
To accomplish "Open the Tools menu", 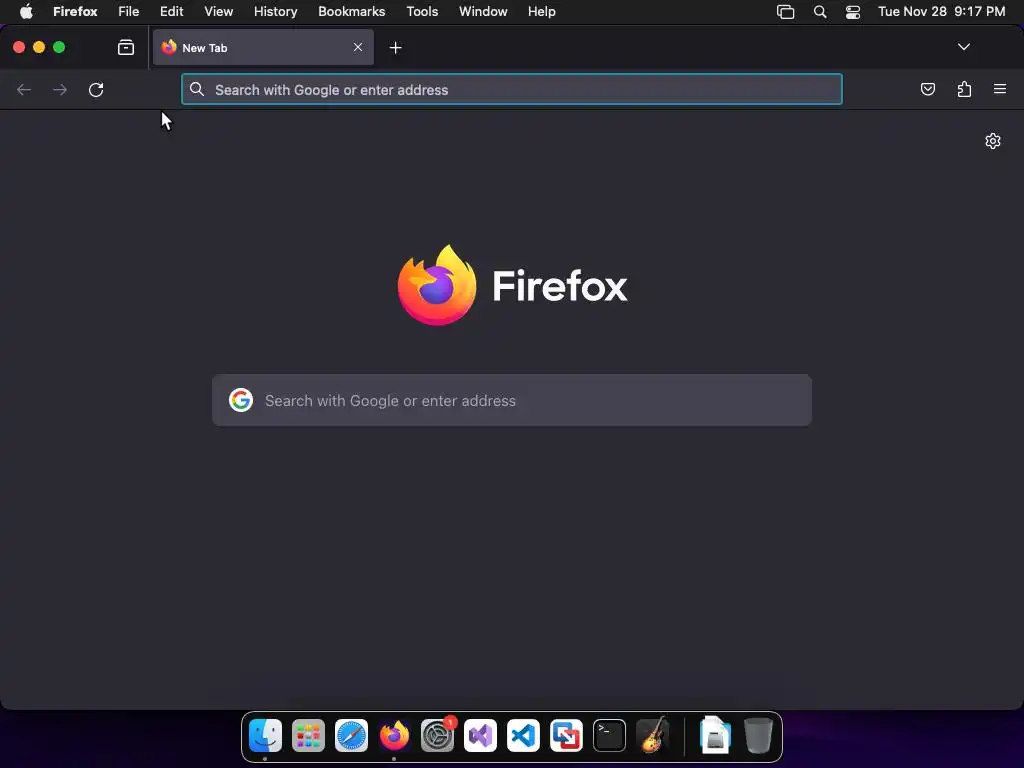I will click(x=422, y=12).
